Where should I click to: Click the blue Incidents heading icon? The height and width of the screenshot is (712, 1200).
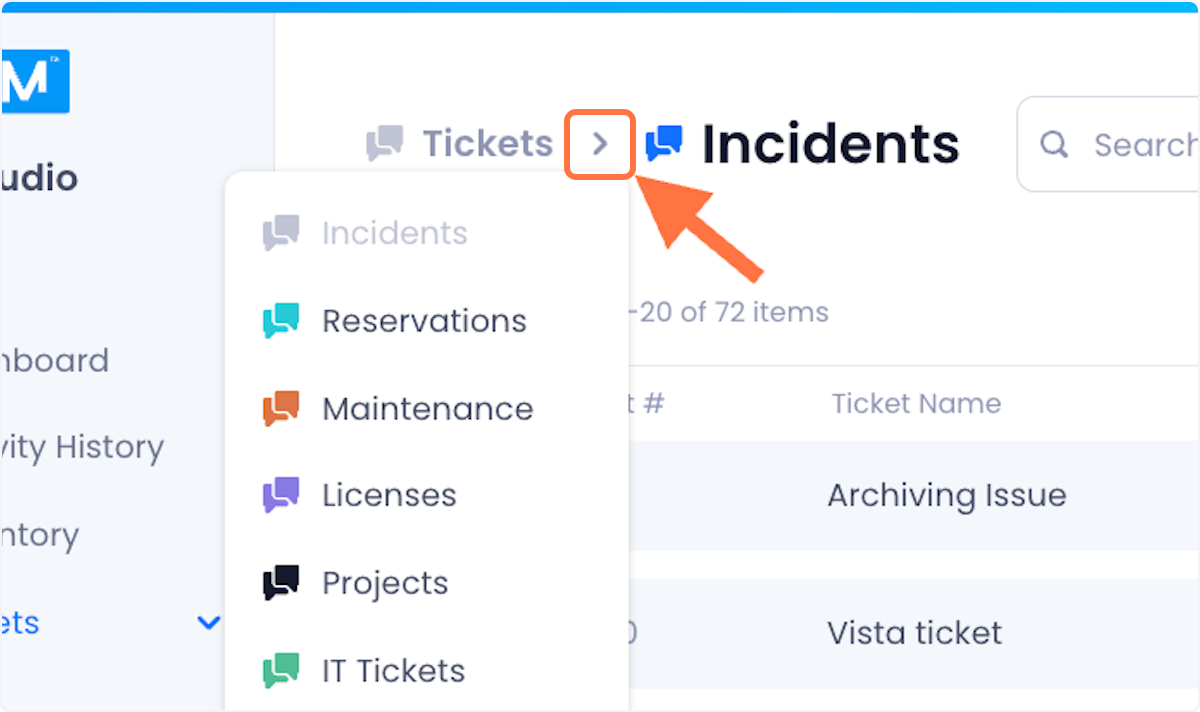pos(664,144)
